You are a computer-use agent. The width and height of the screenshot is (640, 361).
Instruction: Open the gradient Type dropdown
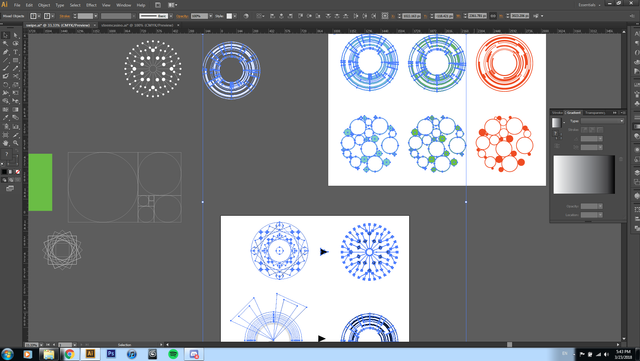(x=602, y=121)
